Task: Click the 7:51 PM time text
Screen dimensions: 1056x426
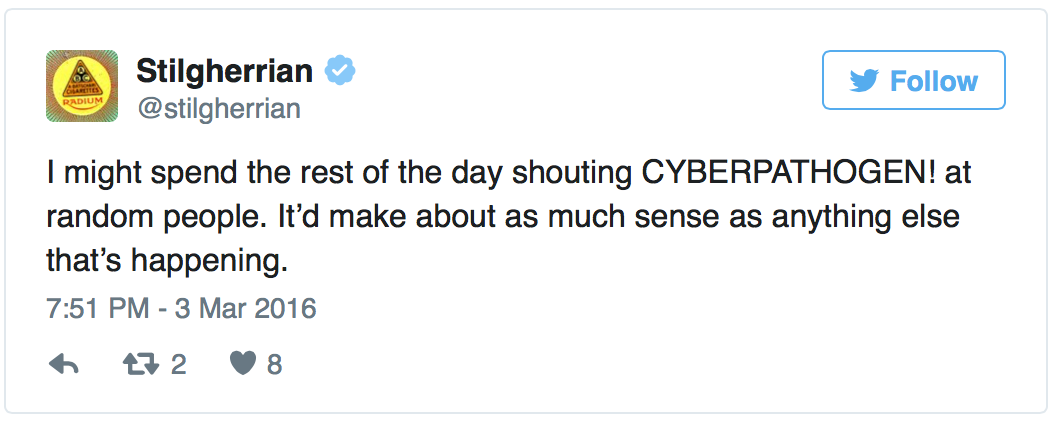Action: click(x=95, y=308)
